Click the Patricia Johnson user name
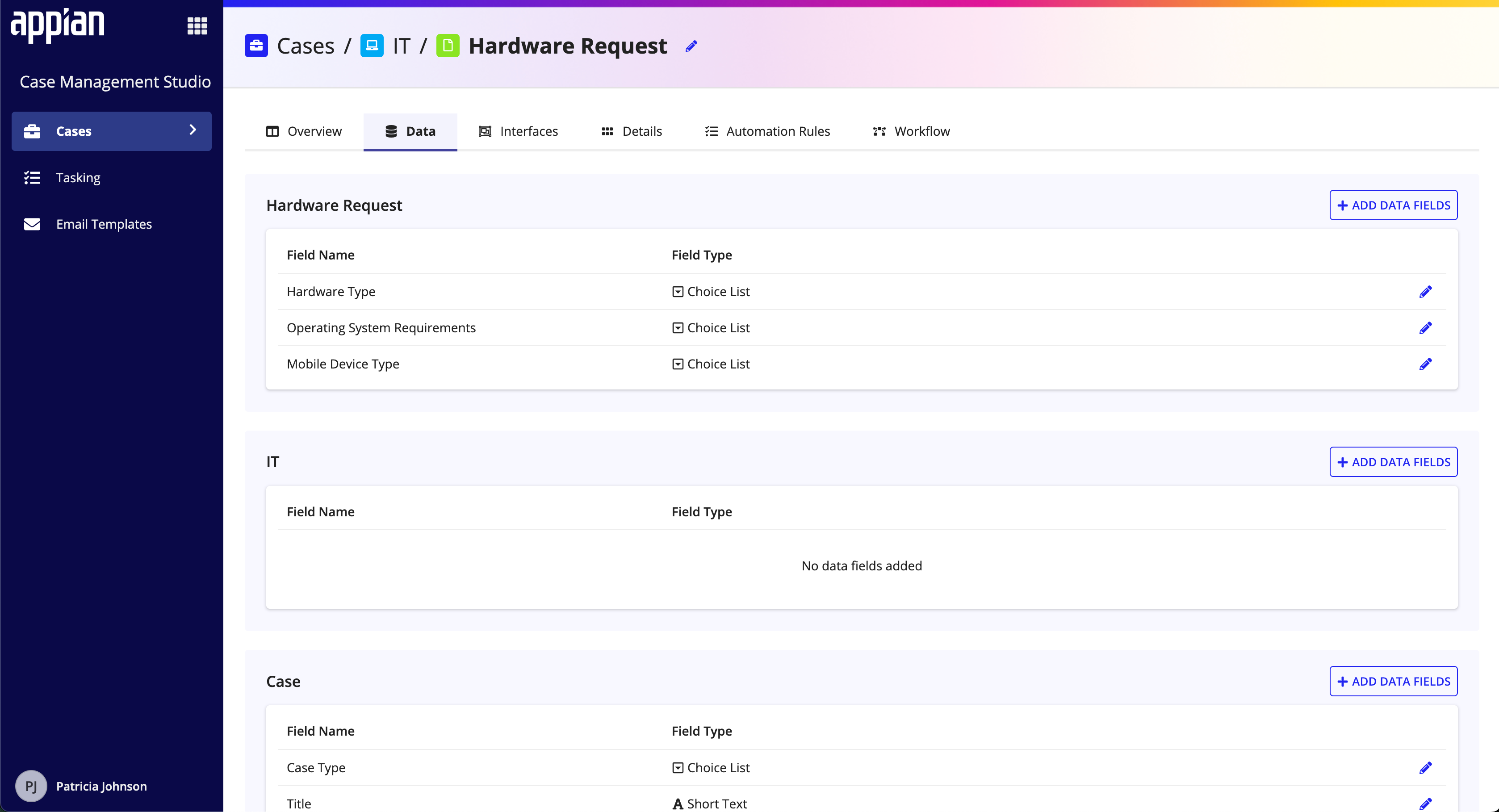 coord(101,787)
